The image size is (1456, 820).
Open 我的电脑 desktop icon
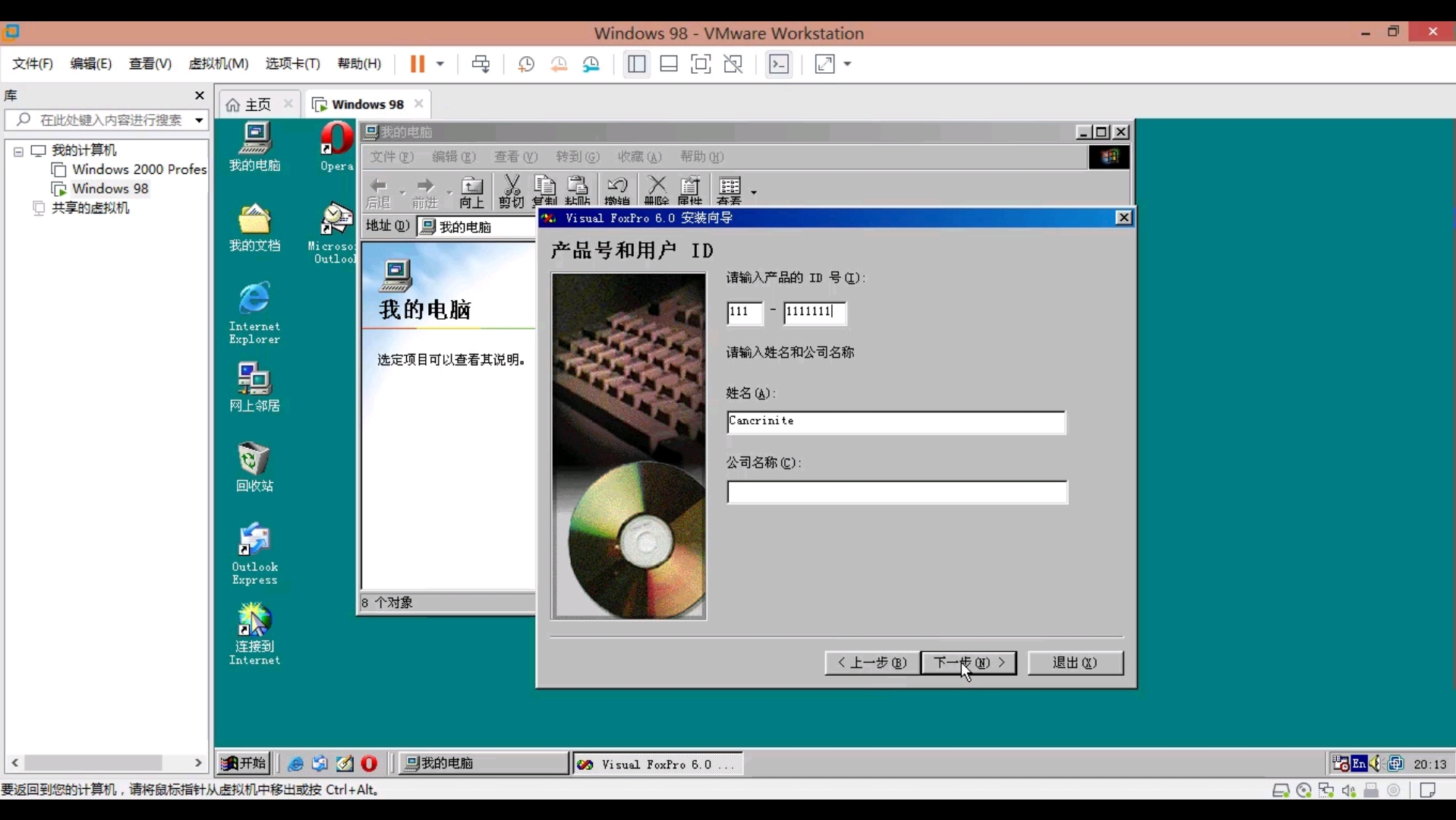(255, 147)
